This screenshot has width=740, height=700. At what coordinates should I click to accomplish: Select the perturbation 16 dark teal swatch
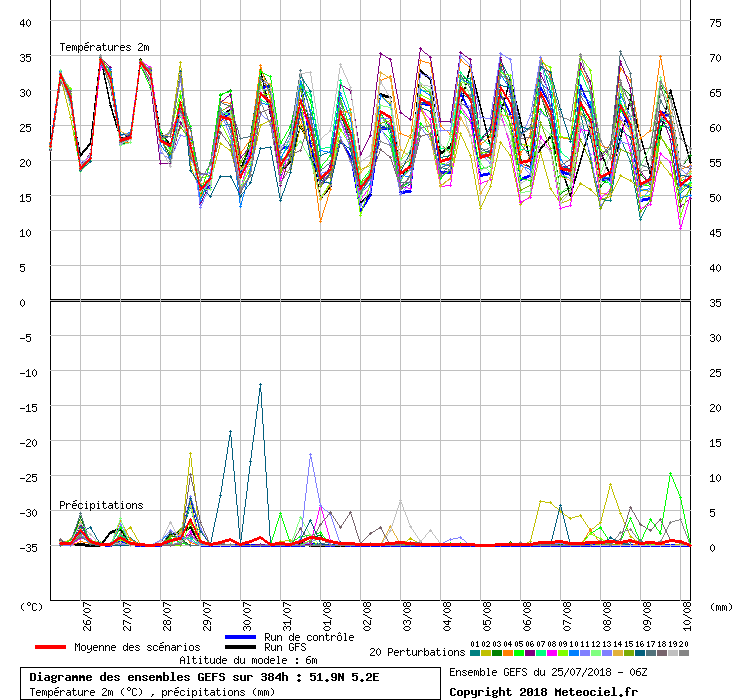tap(640, 653)
